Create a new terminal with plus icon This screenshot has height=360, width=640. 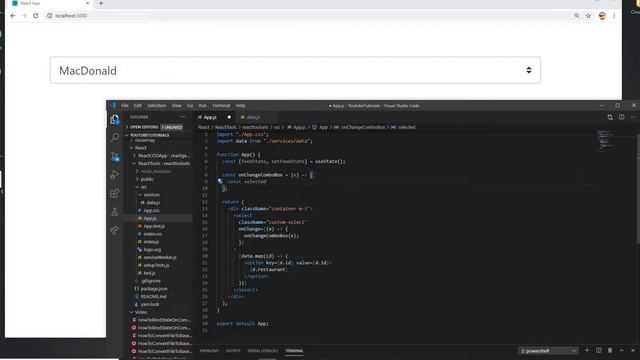click(587, 350)
